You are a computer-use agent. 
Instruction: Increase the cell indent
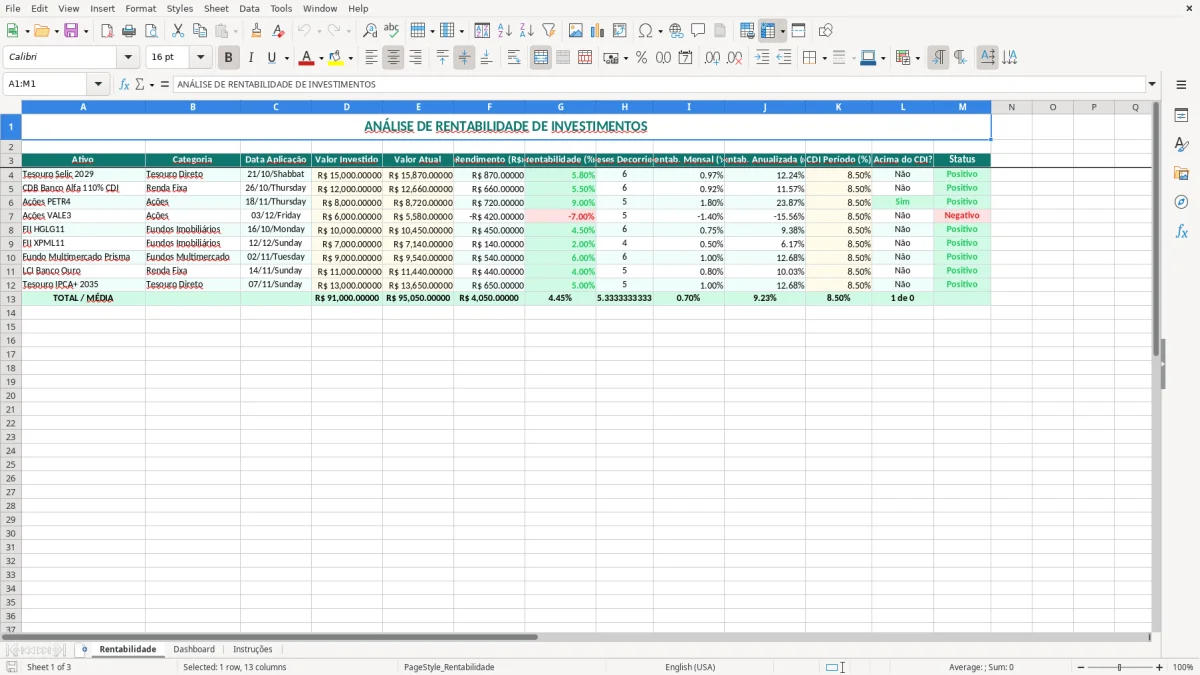tap(762, 58)
